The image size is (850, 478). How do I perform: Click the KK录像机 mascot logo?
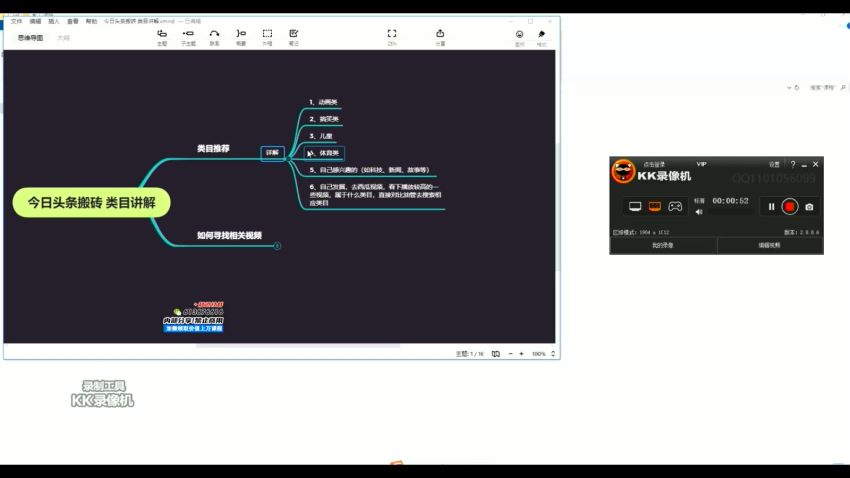(623, 171)
